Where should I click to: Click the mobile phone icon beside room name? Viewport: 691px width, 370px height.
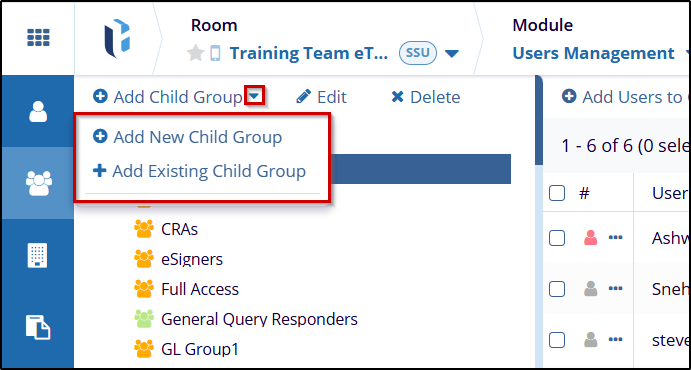pos(215,54)
